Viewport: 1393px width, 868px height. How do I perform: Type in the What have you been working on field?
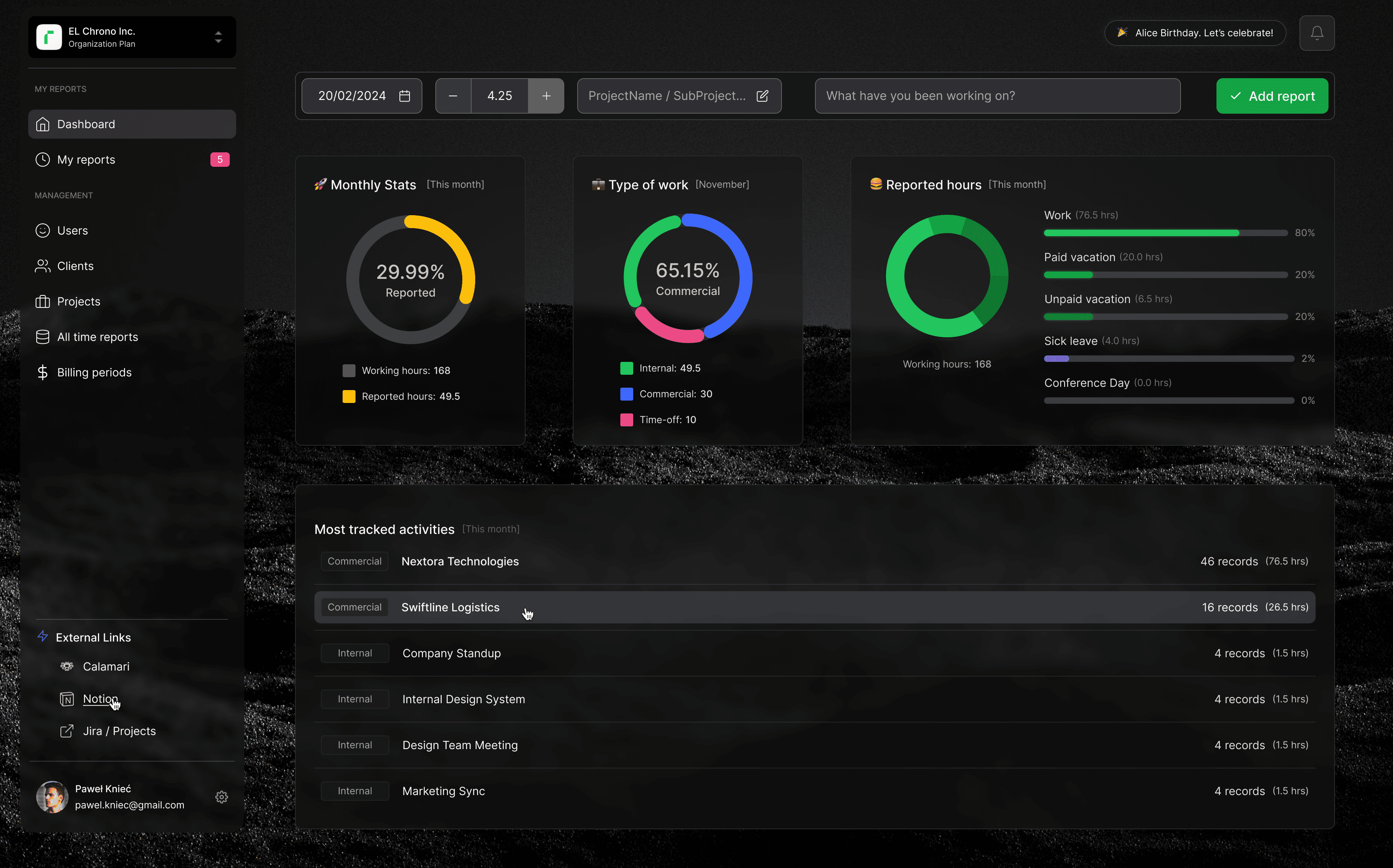point(997,96)
